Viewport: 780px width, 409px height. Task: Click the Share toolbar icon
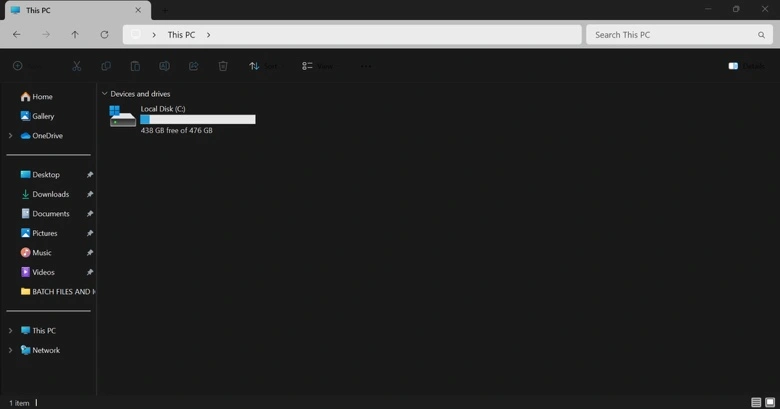click(x=194, y=66)
